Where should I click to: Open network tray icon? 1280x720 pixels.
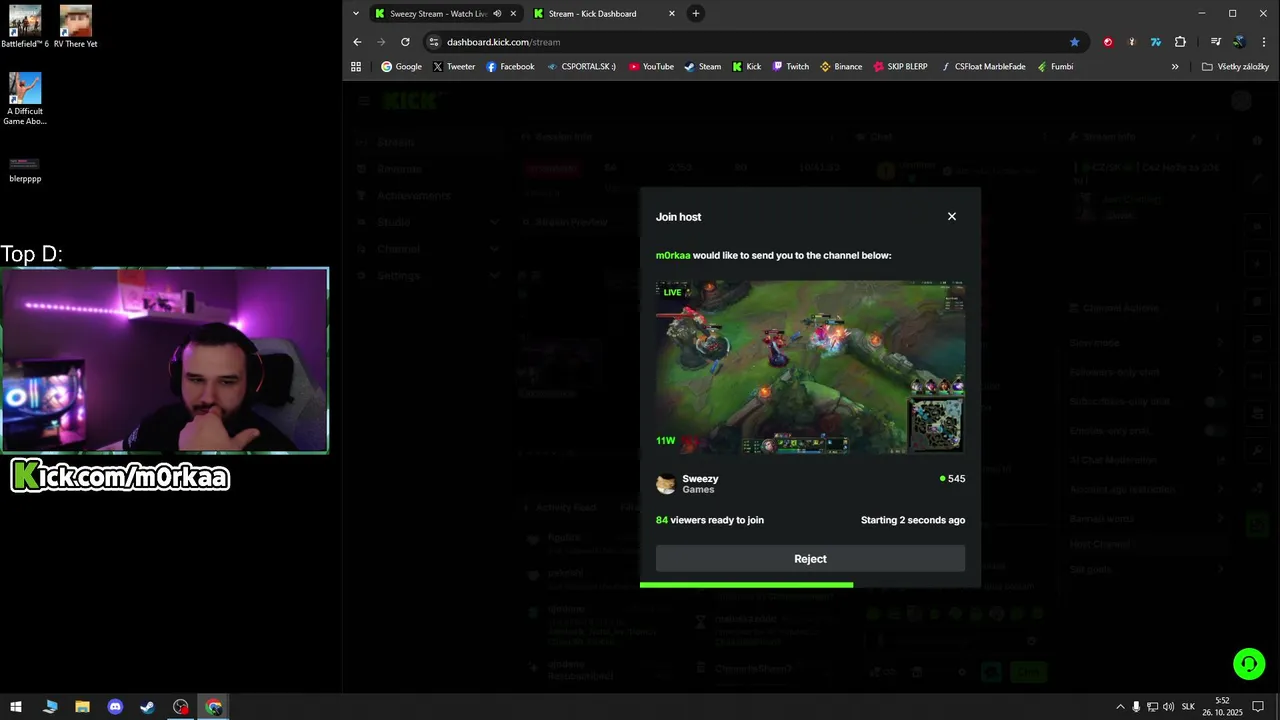1152,707
